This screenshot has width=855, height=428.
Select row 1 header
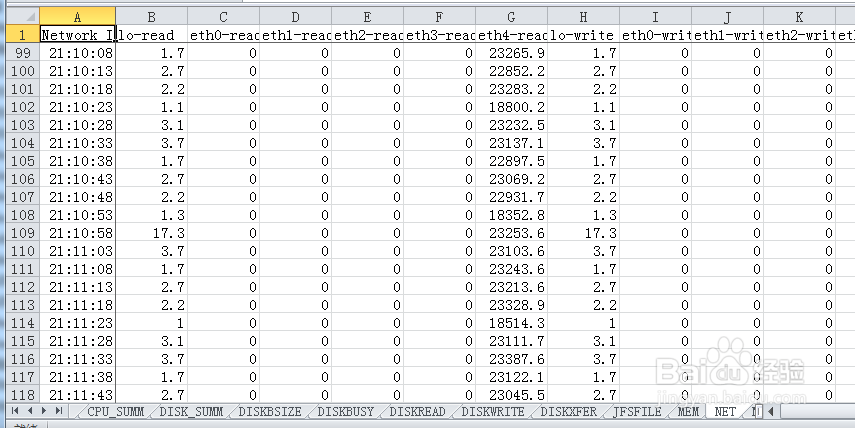click(22, 34)
